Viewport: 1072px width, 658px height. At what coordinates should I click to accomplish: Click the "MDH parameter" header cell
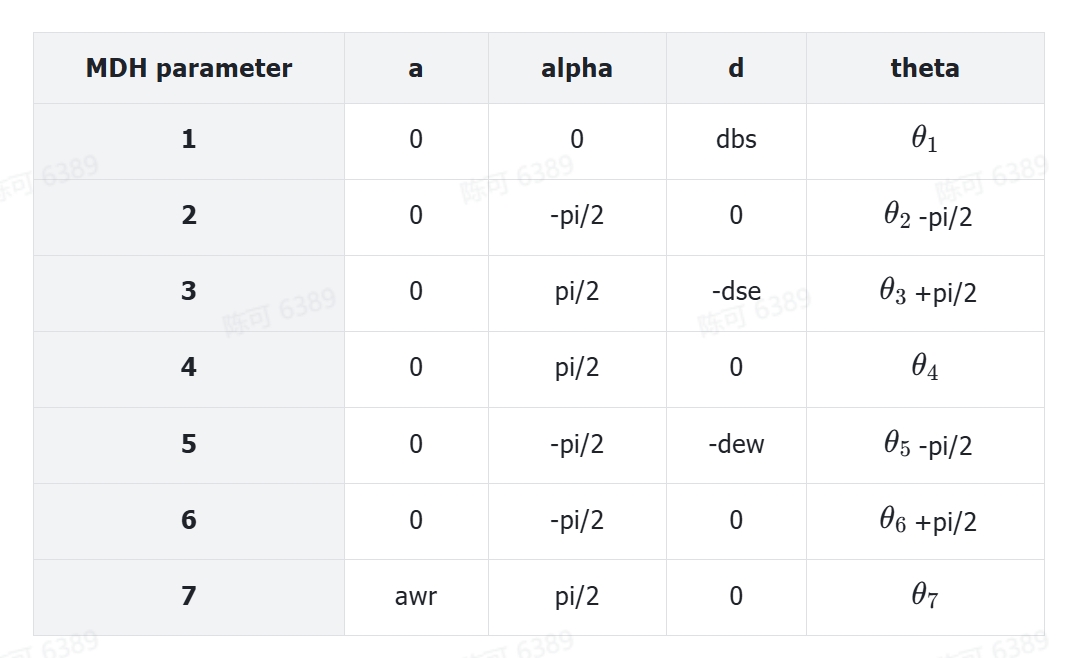pyautogui.click(x=189, y=68)
